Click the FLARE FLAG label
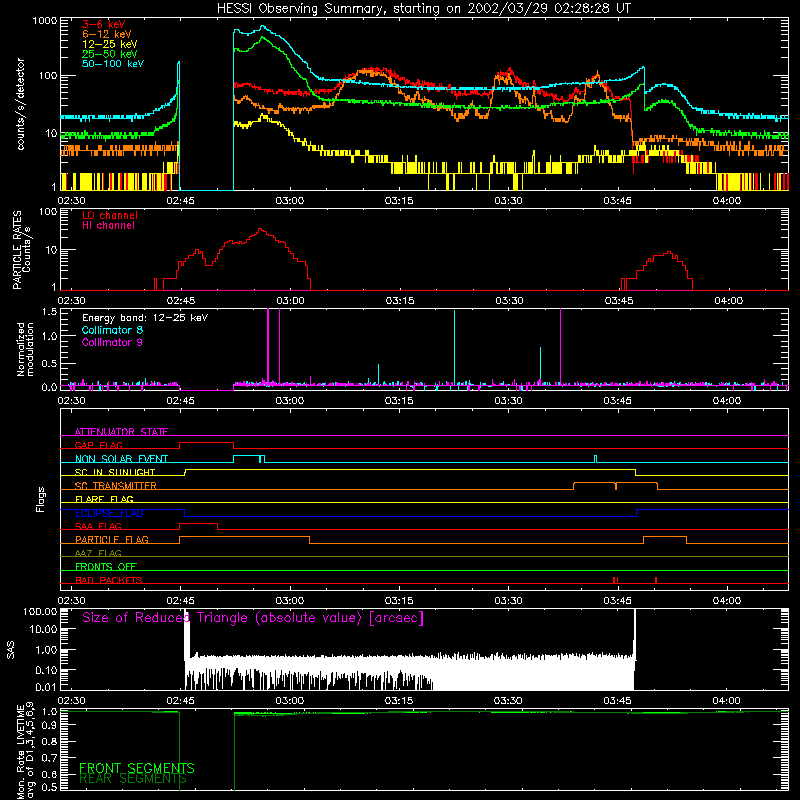 pos(104,499)
